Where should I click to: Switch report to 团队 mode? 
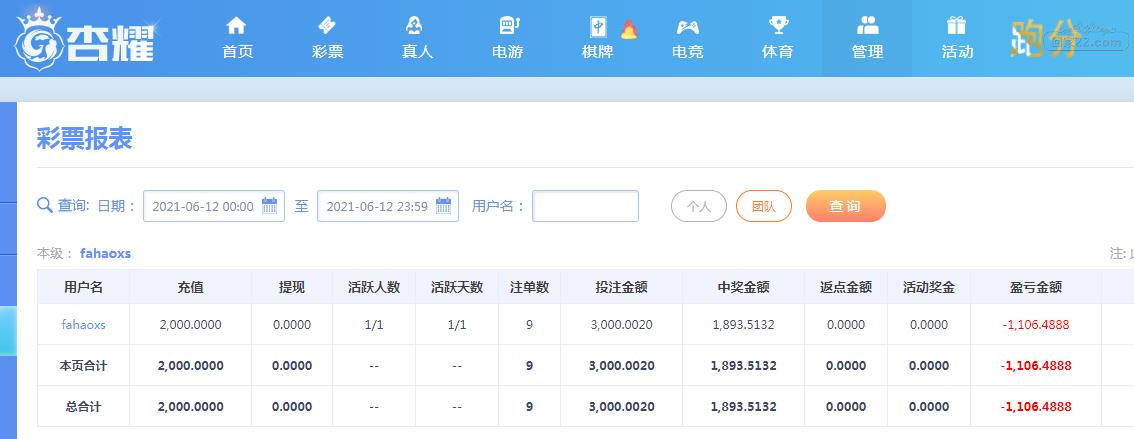(764, 206)
